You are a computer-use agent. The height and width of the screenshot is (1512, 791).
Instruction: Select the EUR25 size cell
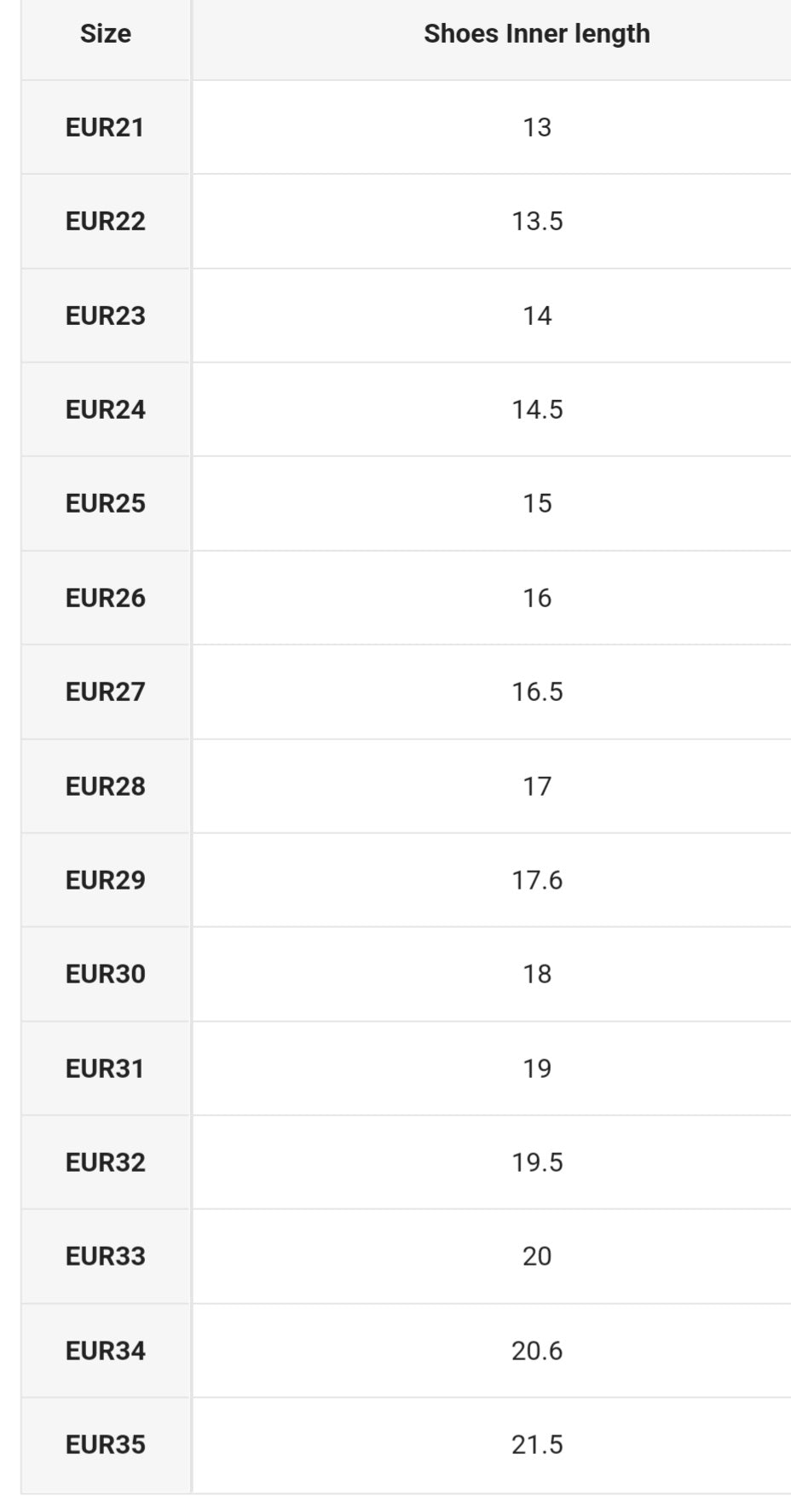pos(106,504)
